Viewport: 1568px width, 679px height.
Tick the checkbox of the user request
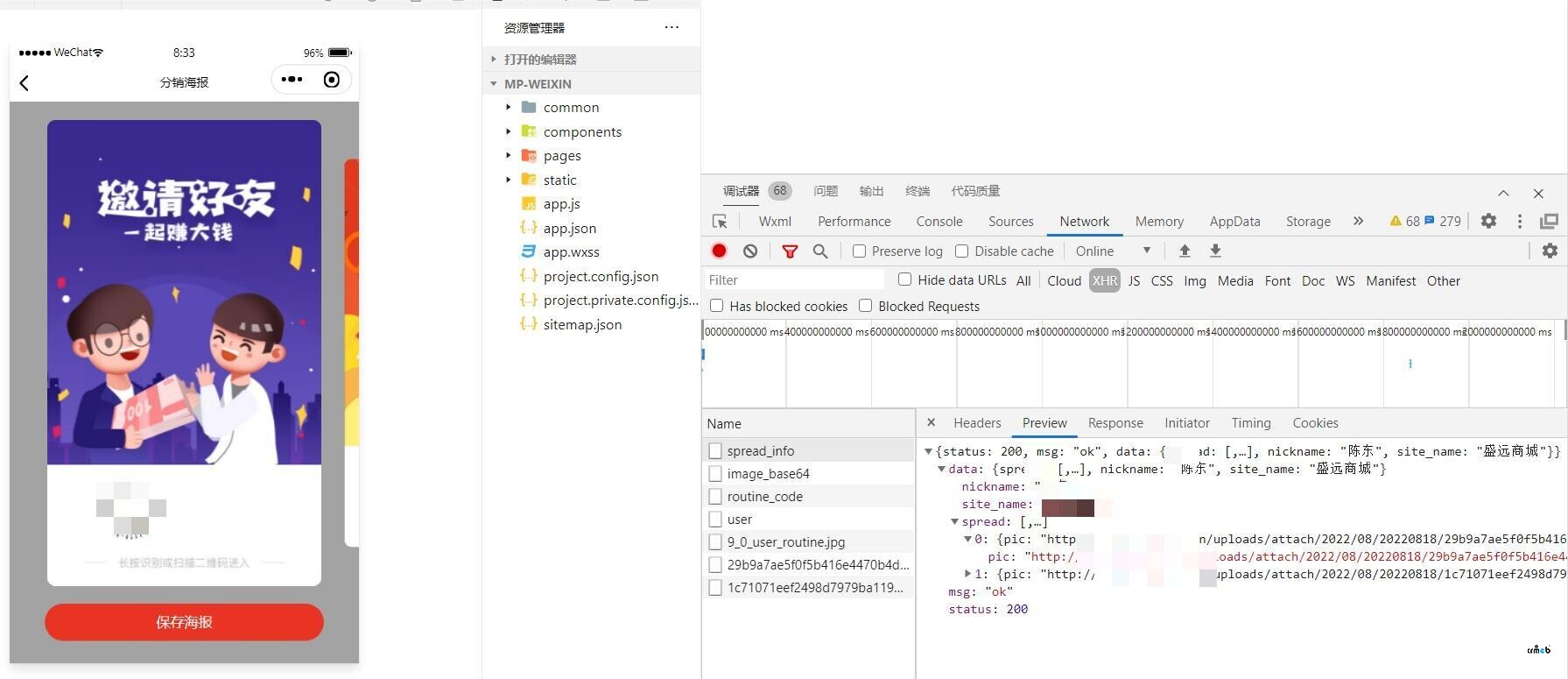click(715, 519)
